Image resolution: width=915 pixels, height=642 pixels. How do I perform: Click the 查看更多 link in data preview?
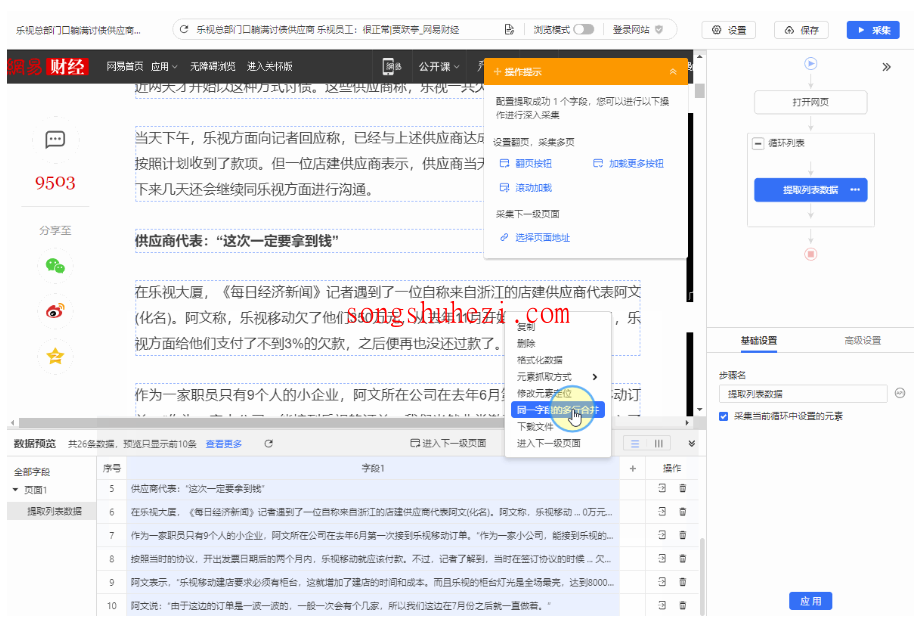click(x=223, y=444)
